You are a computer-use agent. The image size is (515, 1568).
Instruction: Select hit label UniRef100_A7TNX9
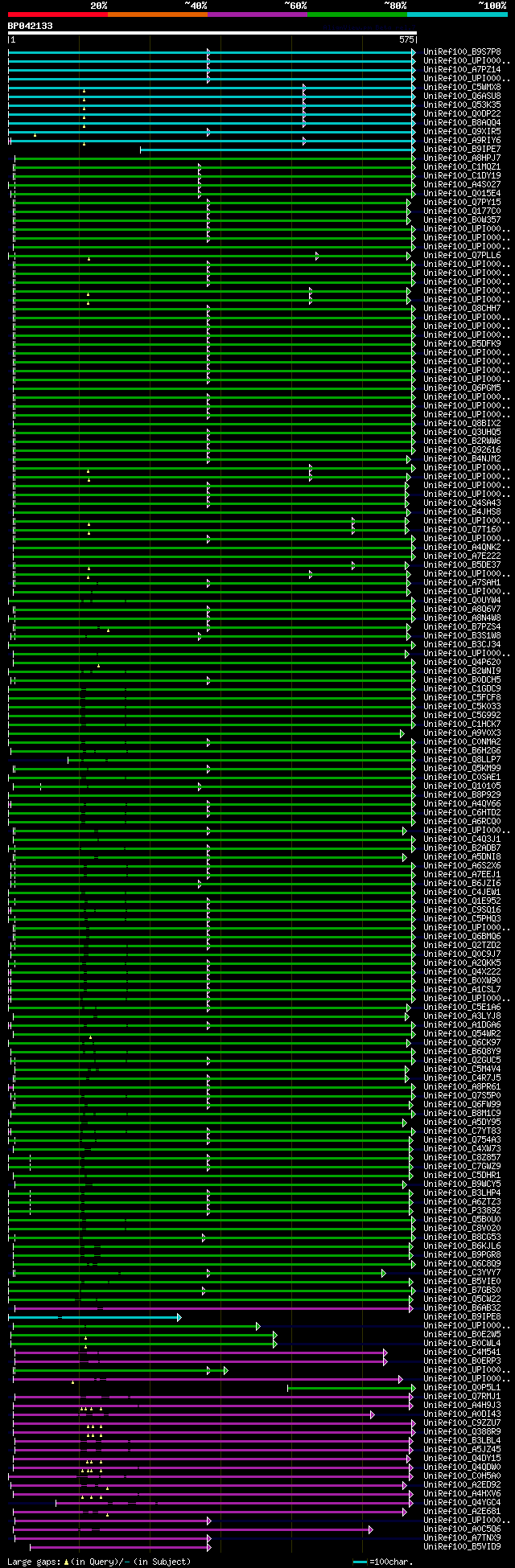click(462, 1538)
